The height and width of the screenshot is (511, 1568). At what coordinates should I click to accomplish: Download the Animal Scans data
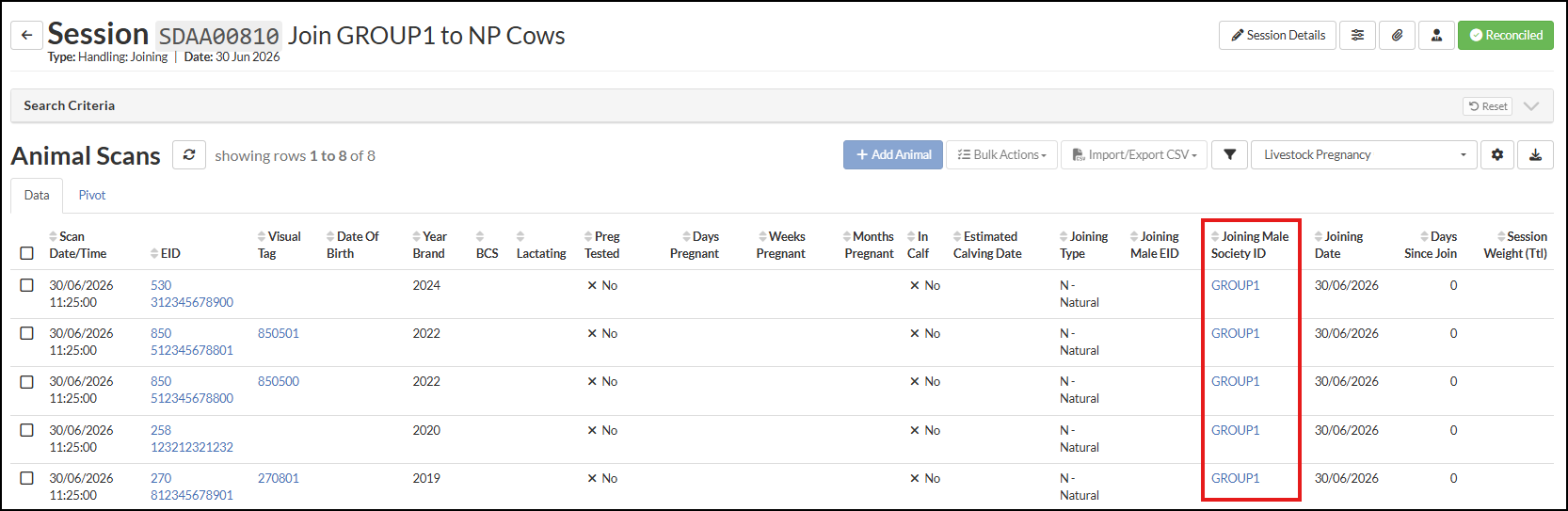(x=1535, y=154)
